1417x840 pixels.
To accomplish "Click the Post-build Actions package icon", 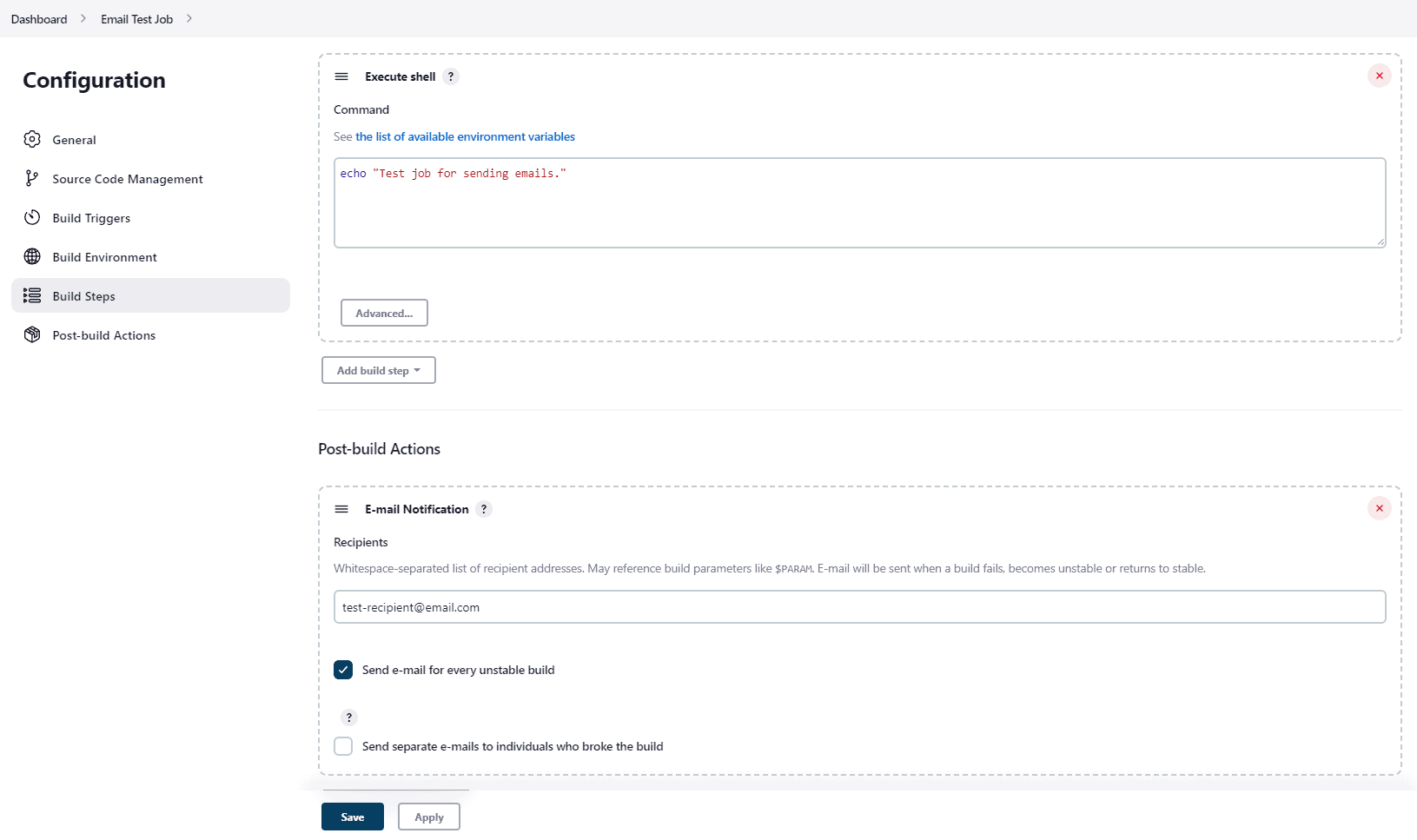I will 32,334.
